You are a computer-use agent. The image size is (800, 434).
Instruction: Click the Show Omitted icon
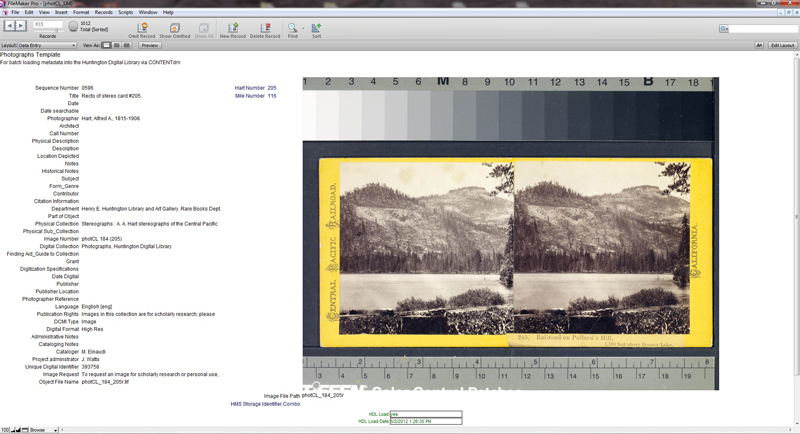(x=174, y=29)
